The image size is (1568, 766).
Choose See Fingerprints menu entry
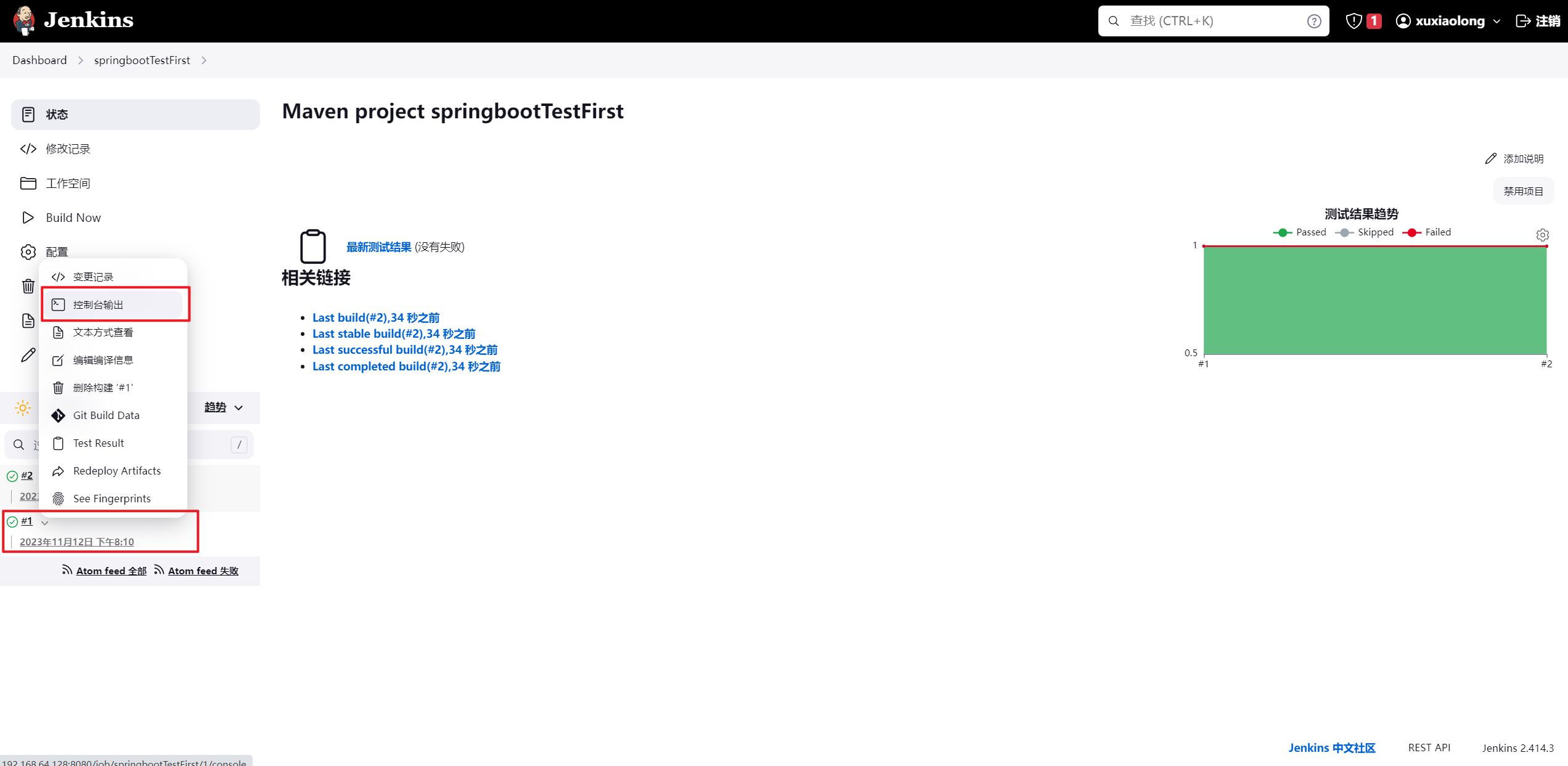[x=113, y=499]
